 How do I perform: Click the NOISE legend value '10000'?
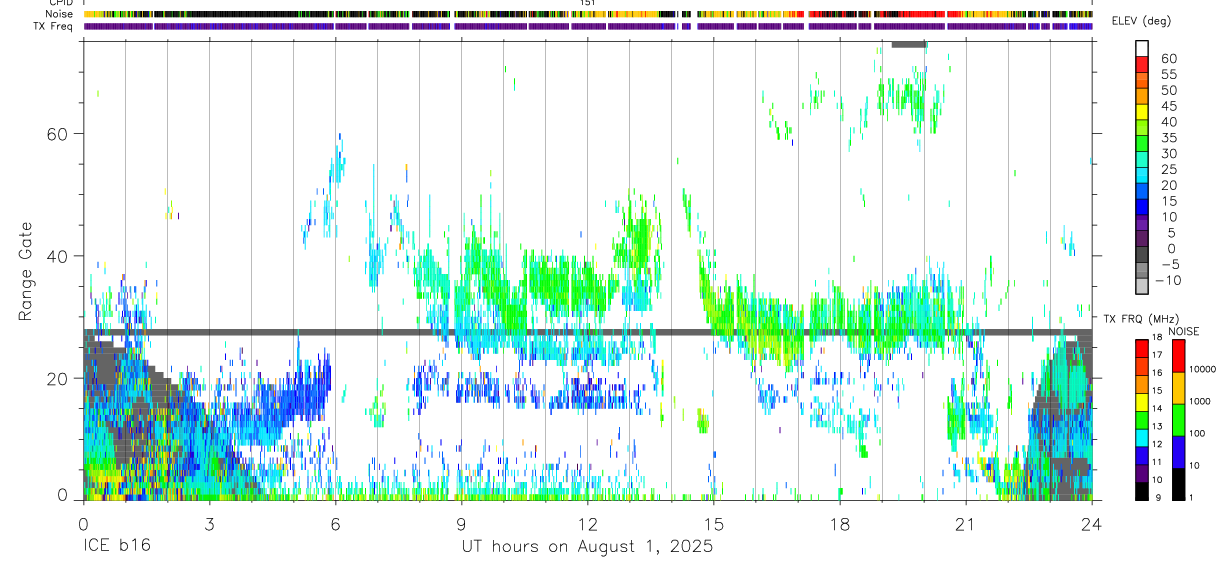click(1203, 369)
